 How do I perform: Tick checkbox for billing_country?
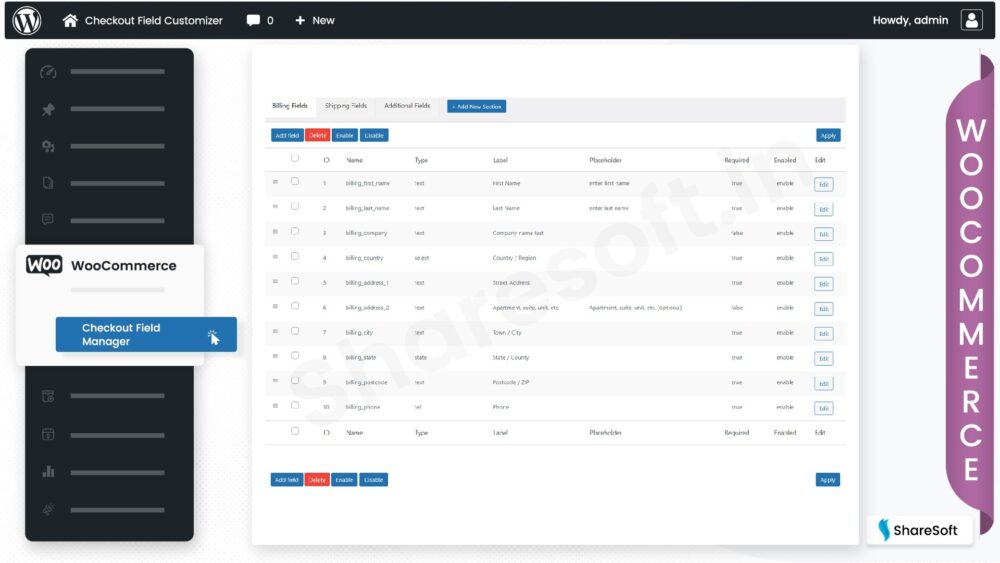(x=295, y=256)
